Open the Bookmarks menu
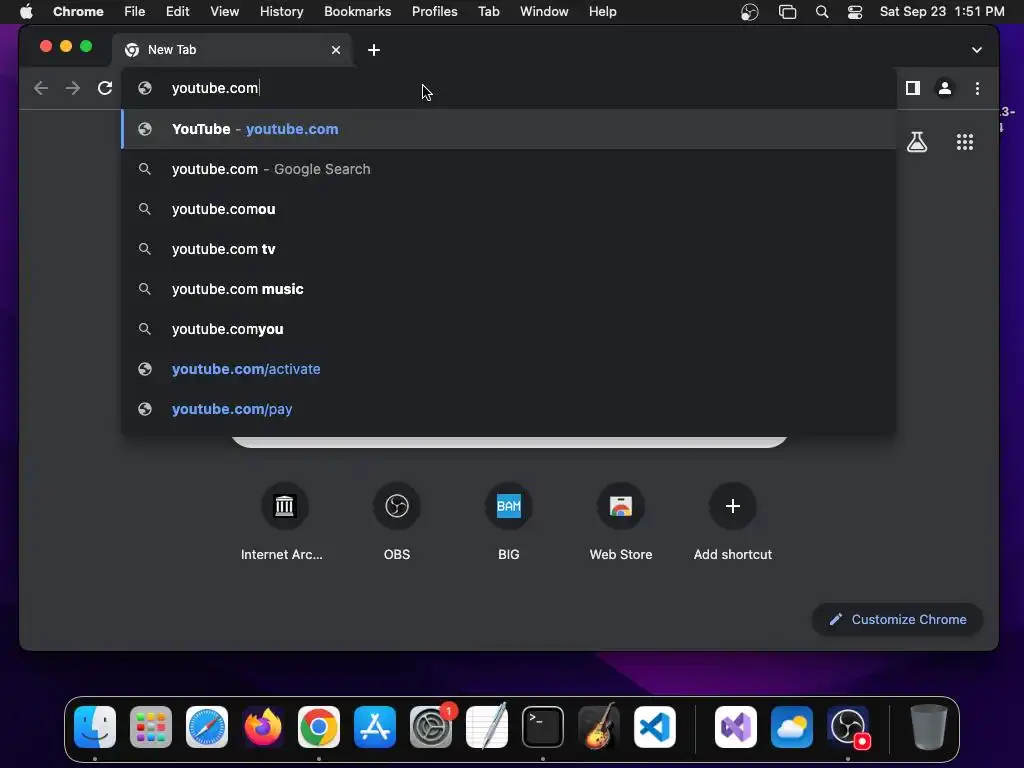1024x768 pixels. 357,12
